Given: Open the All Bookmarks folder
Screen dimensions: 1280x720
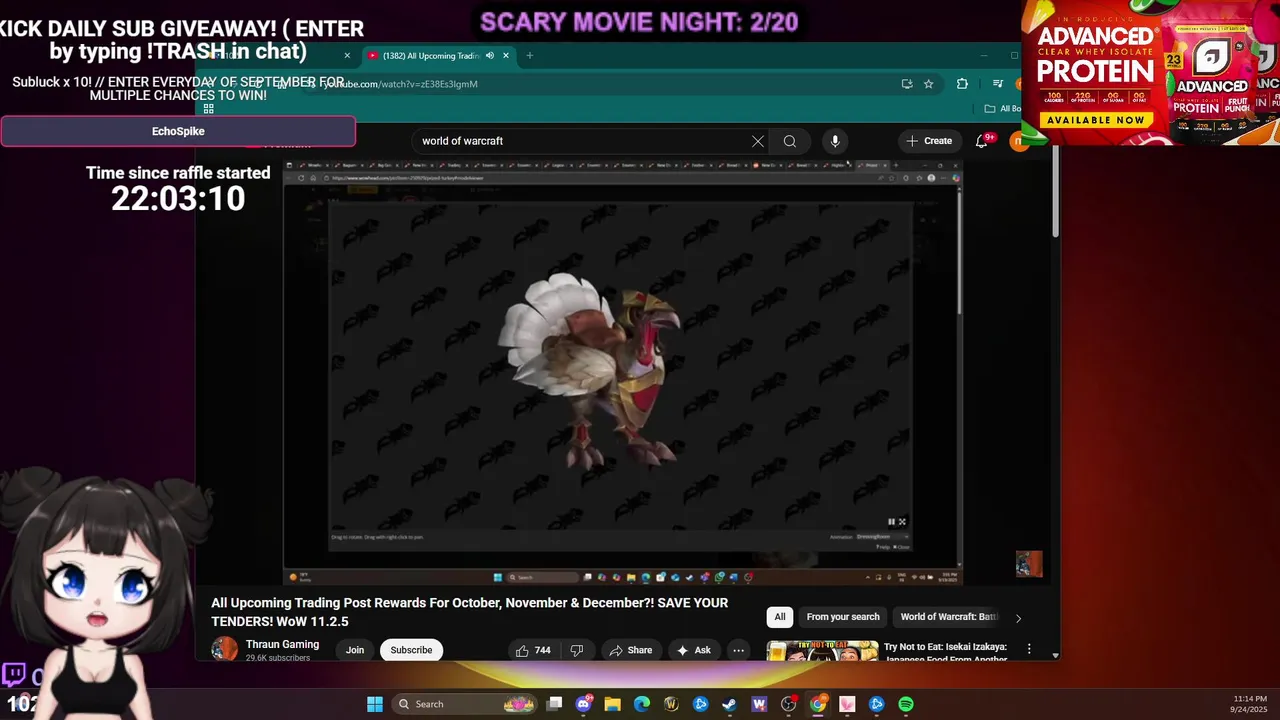Looking at the screenshot, I should click(x=1002, y=108).
